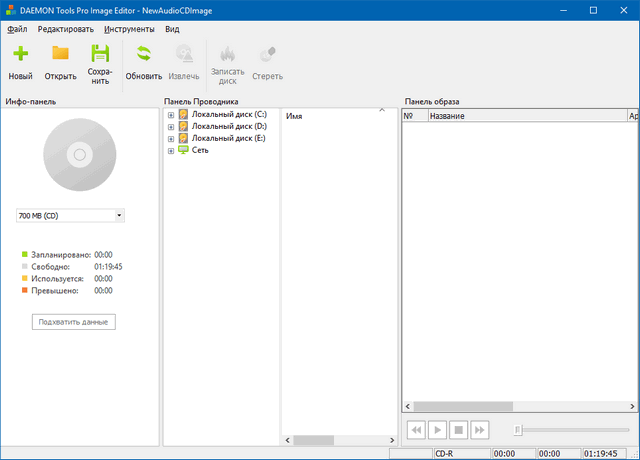Click the Burn disc flame icon
The image size is (640, 460).
(x=227, y=55)
